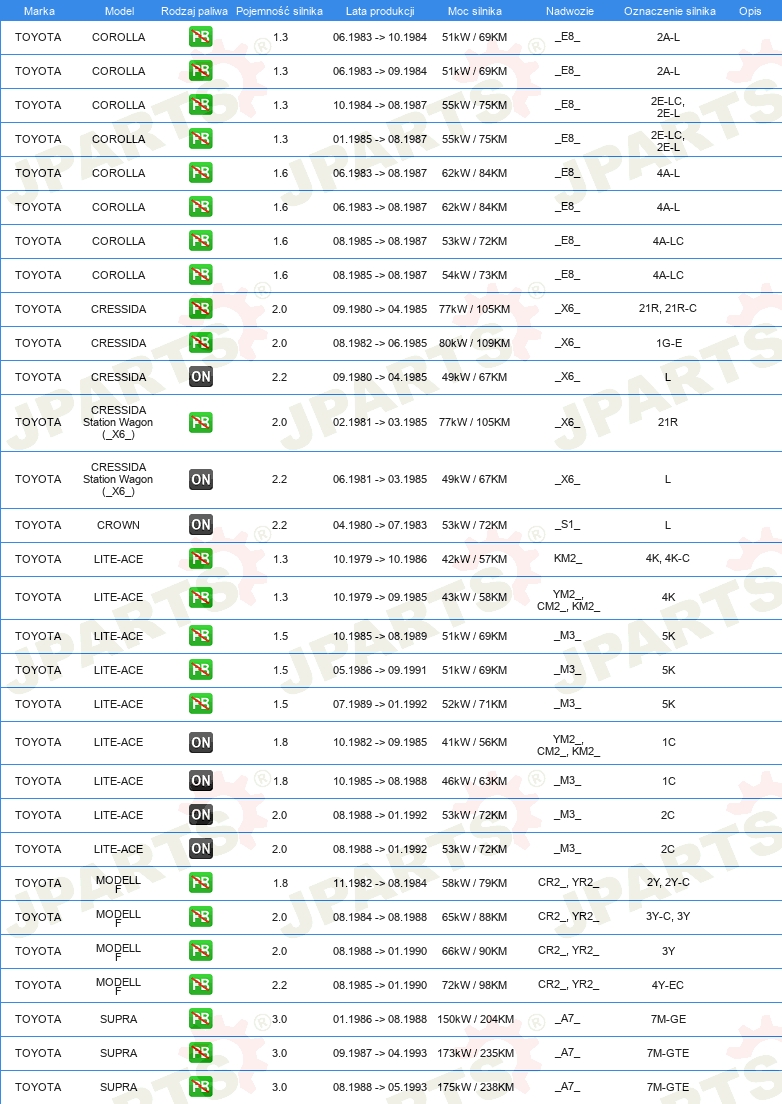Click the Lata produkcji column header
Image resolution: width=782 pixels, height=1104 pixels.
(x=380, y=11)
